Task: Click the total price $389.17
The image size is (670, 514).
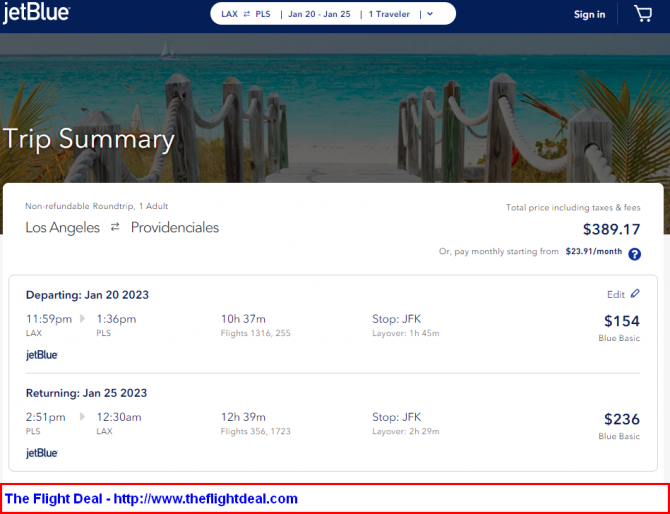Action: (x=611, y=229)
